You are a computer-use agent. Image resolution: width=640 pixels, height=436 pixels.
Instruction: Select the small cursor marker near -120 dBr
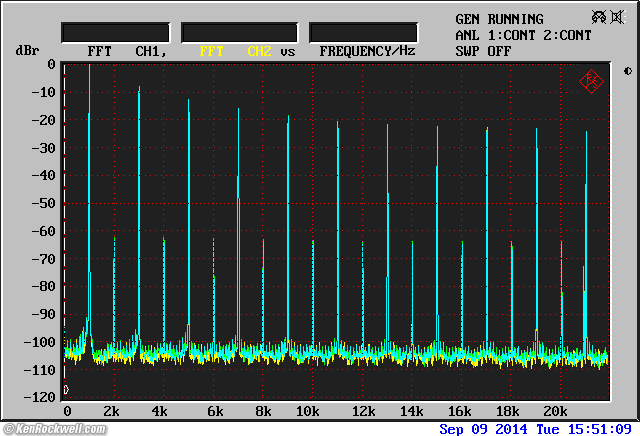[66, 389]
